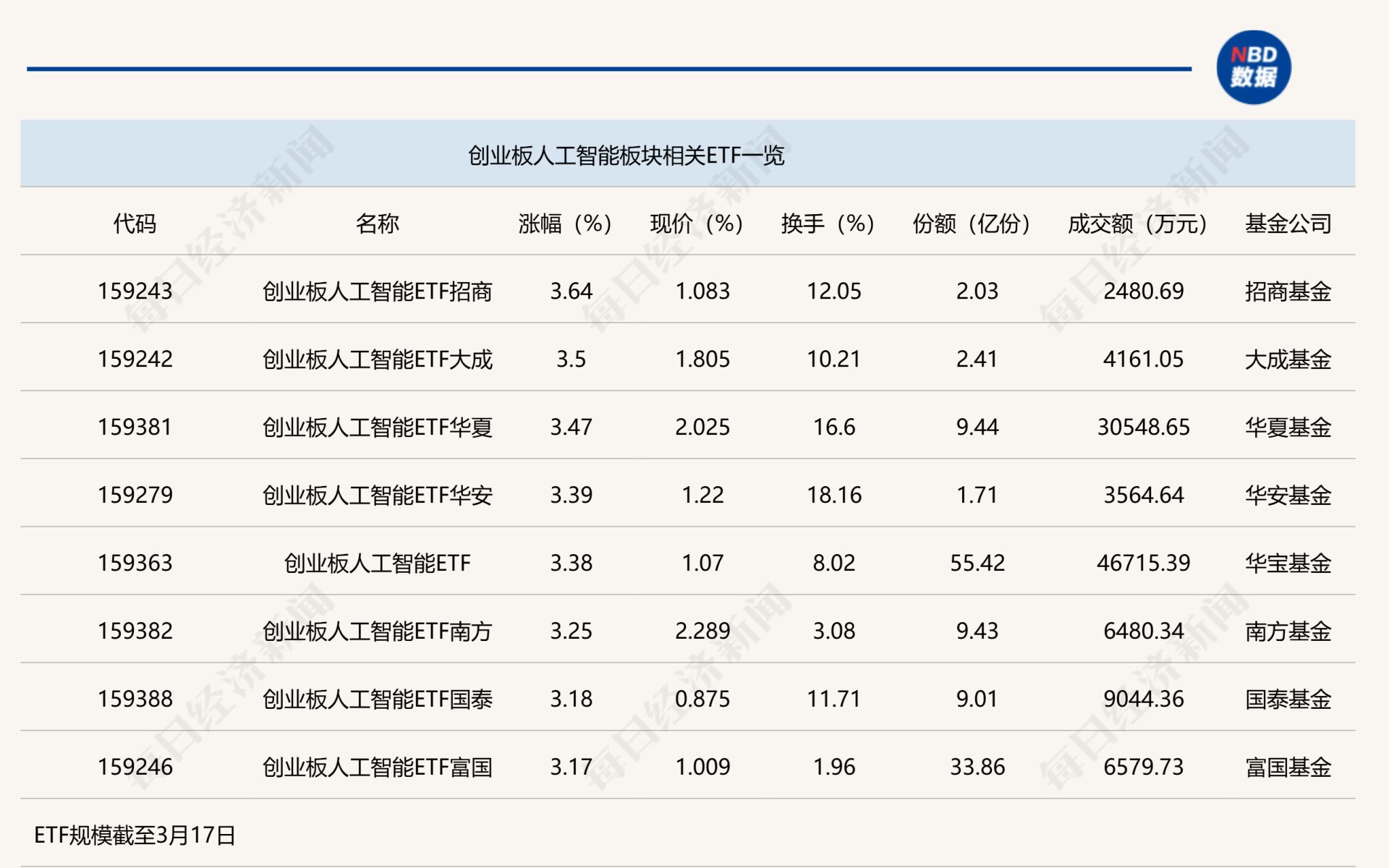This screenshot has height=868, width=1389.
Task: Click the 换手 (%) column header
Action: click(x=828, y=224)
